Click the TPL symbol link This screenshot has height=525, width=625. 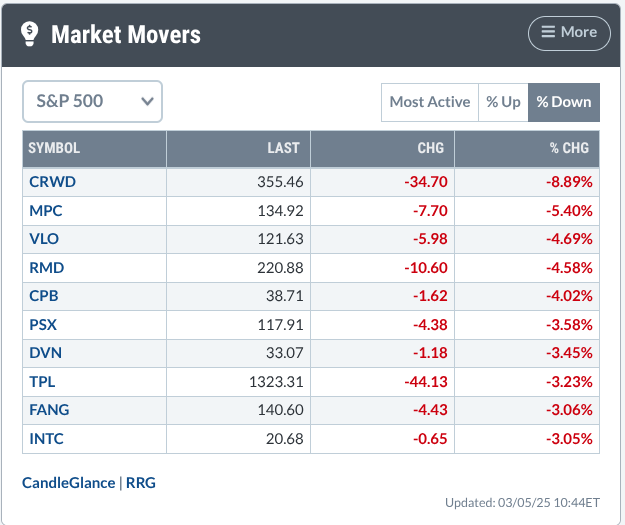pos(42,381)
